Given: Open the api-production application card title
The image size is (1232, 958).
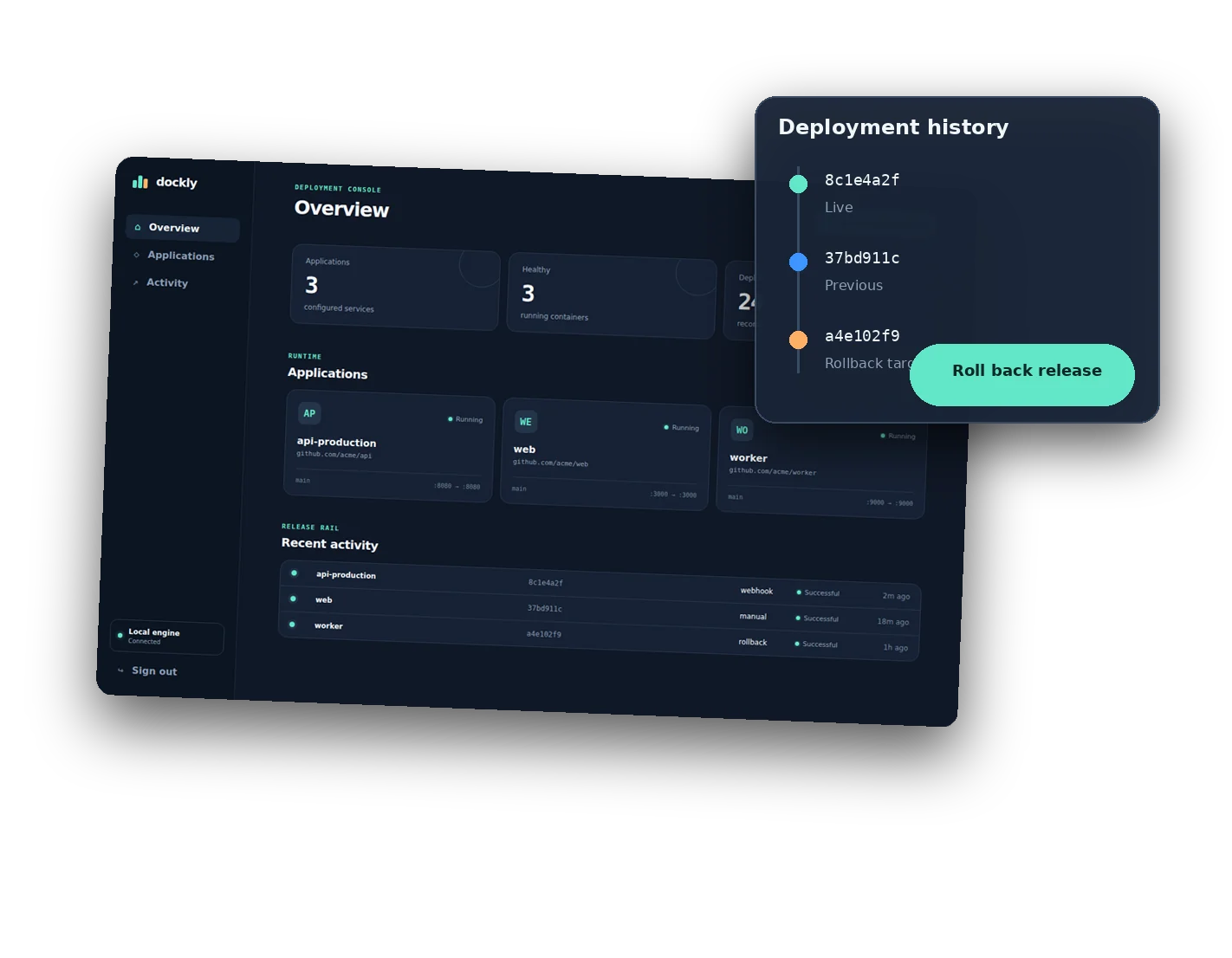Looking at the screenshot, I should pos(336,442).
